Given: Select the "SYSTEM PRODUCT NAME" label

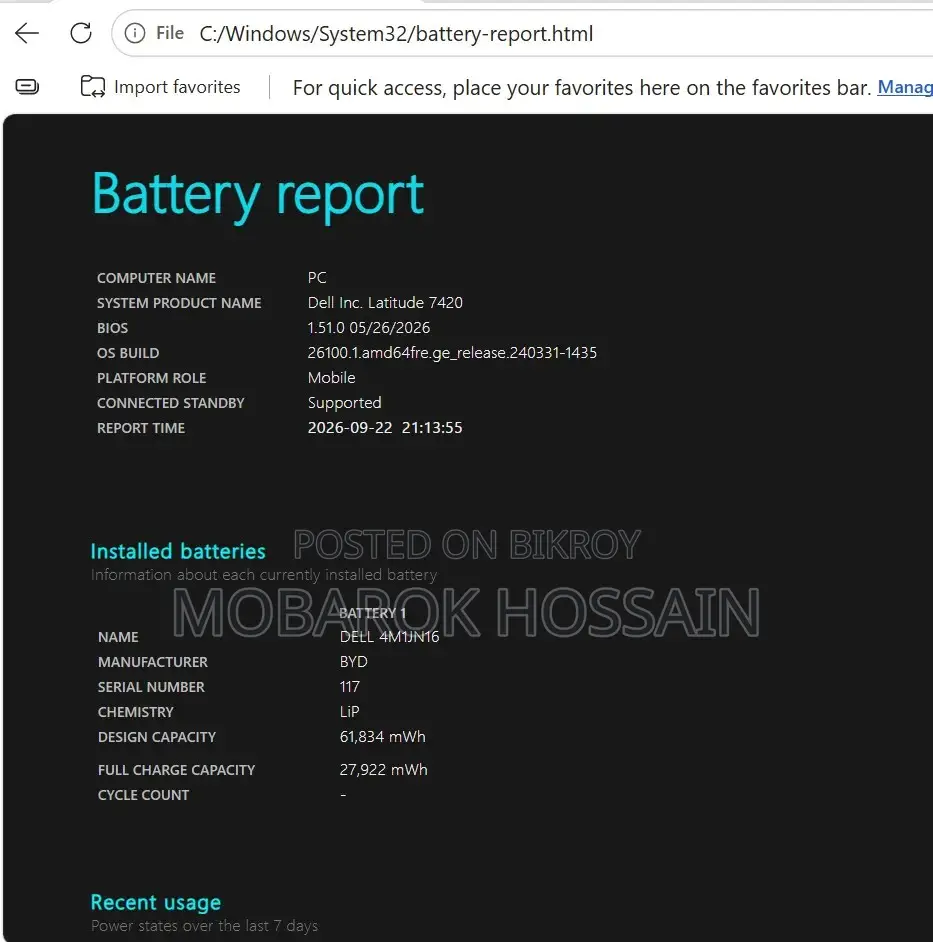Looking at the screenshot, I should pos(180,303).
